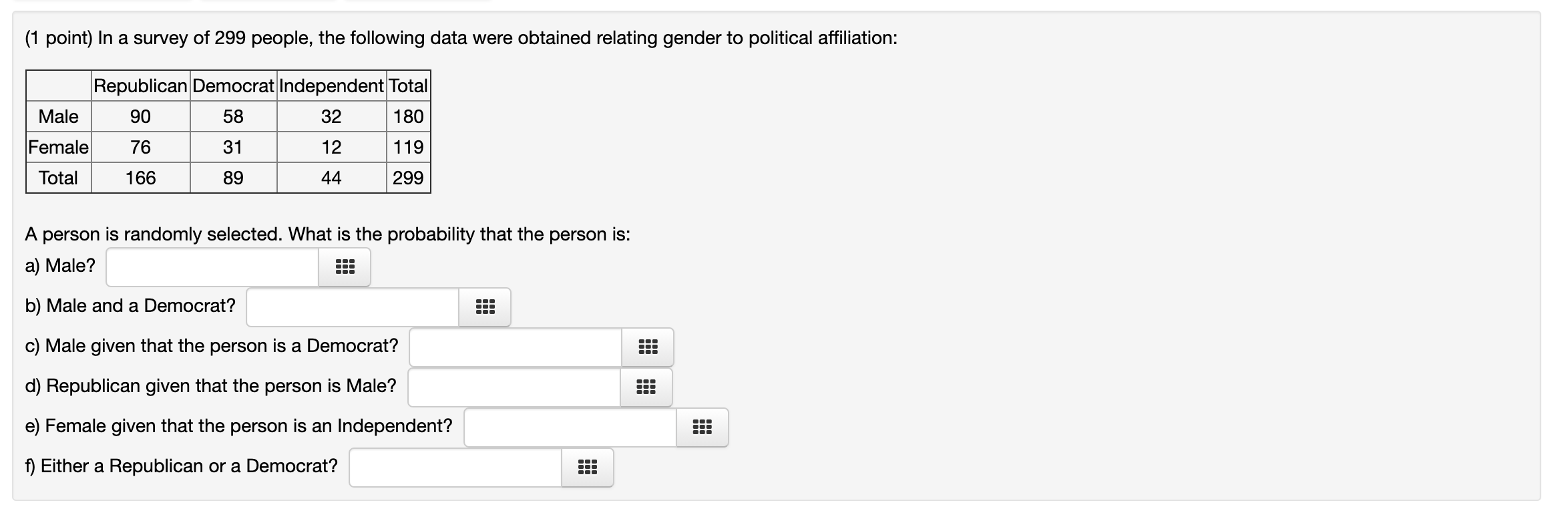
Task: Focus the answer box for a) Male
Action: 212,267
